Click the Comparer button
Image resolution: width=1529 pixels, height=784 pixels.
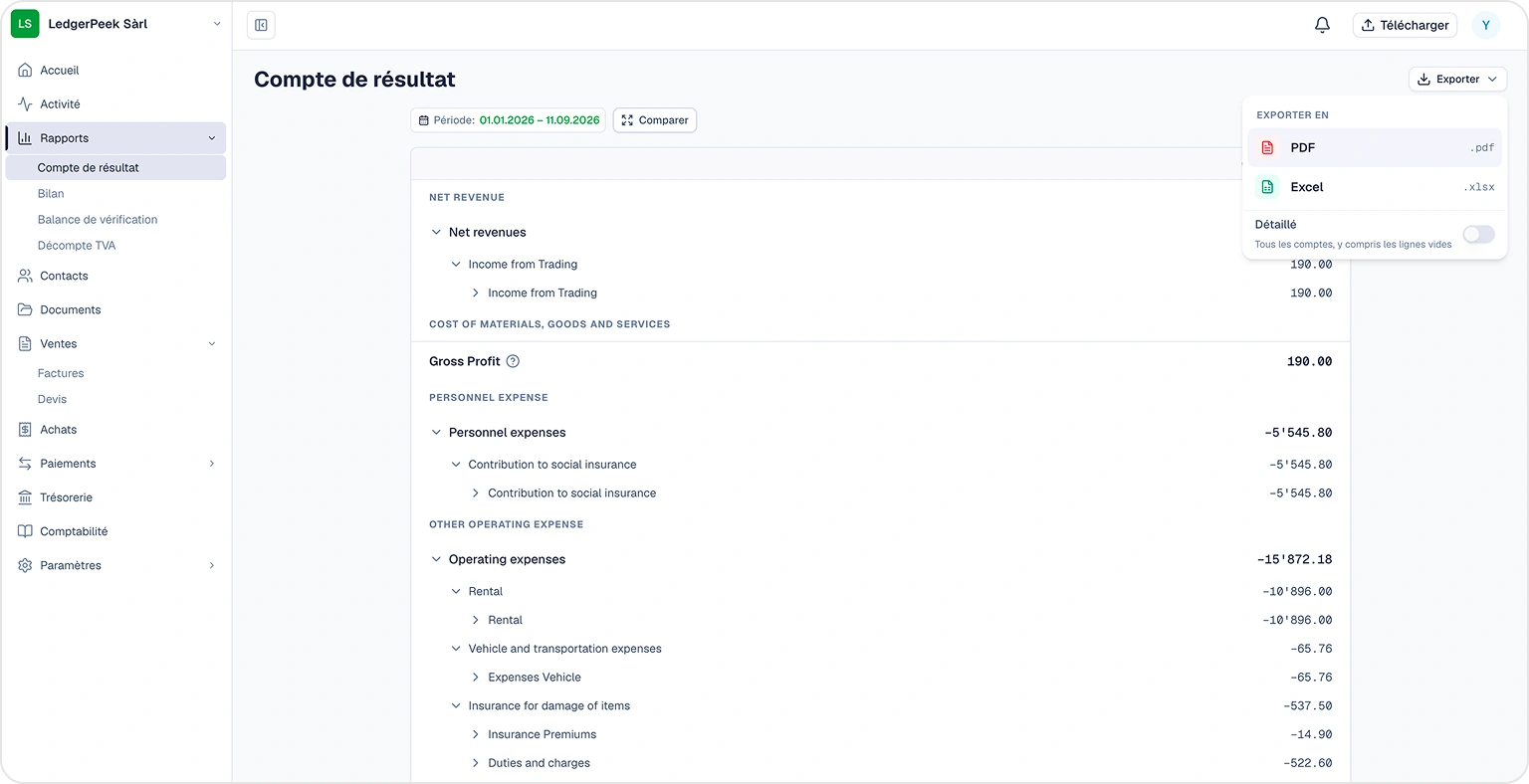[655, 120]
